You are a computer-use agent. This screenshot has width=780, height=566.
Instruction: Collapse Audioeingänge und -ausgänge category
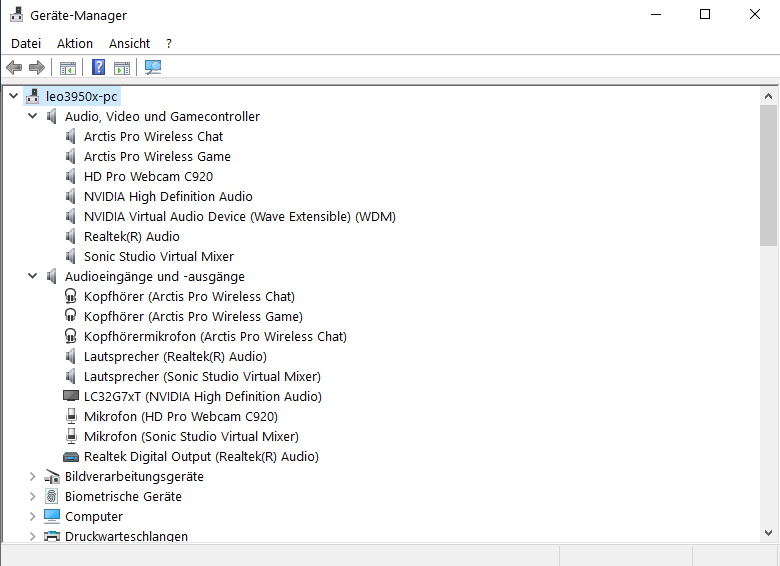[33, 276]
